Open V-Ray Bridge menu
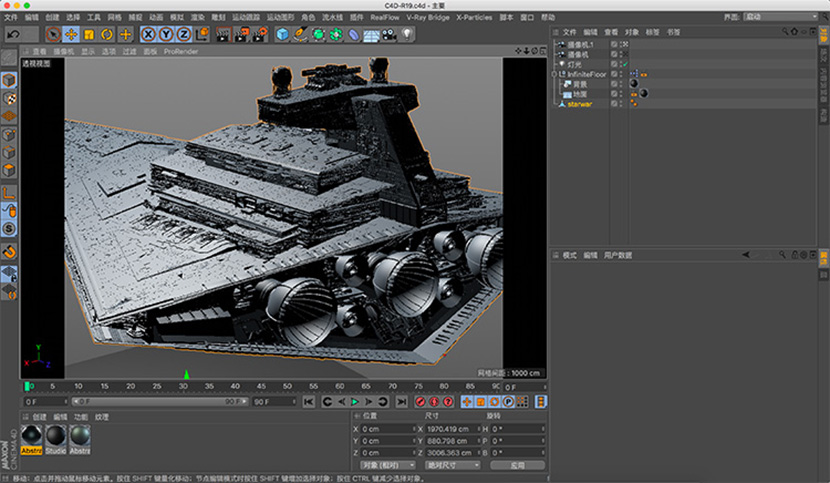This screenshot has height=483, width=830. (x=428, y=17)
